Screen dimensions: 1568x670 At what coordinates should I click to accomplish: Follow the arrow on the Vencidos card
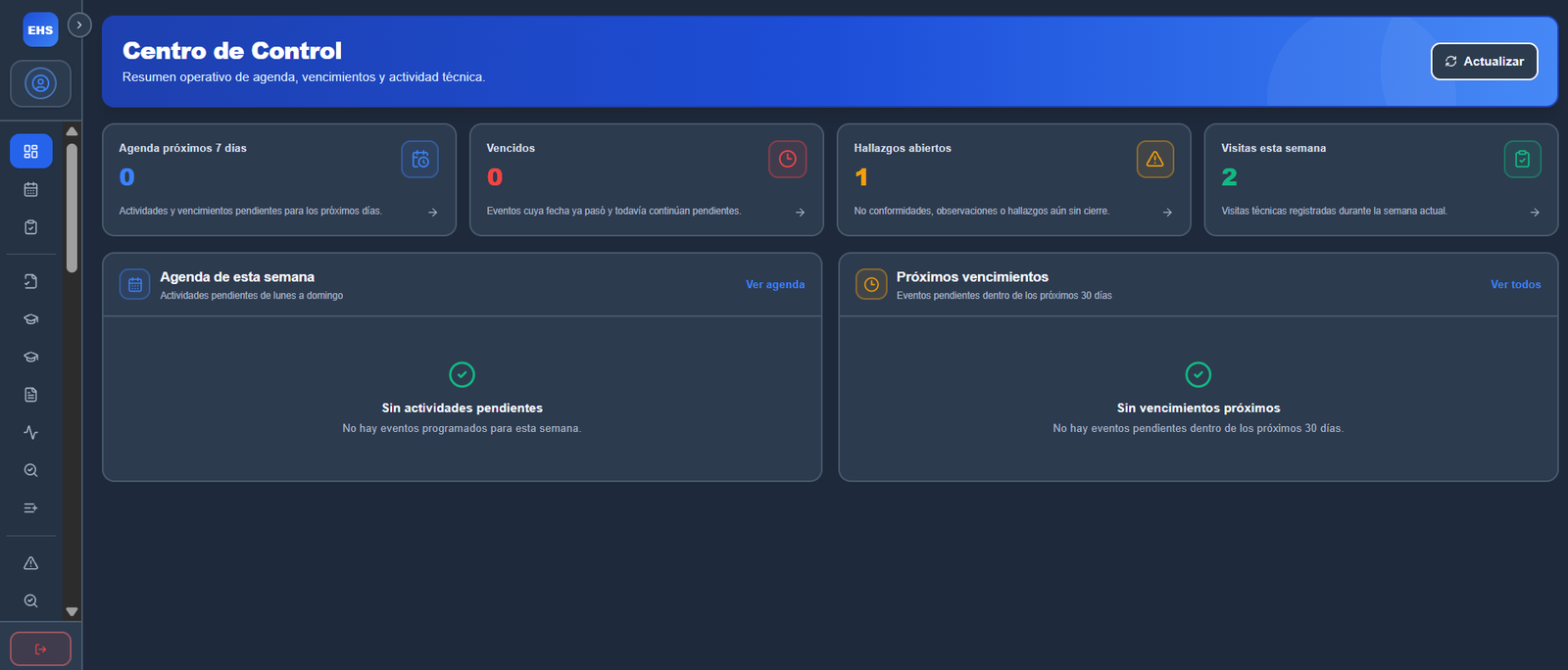[x=801, y=212]
